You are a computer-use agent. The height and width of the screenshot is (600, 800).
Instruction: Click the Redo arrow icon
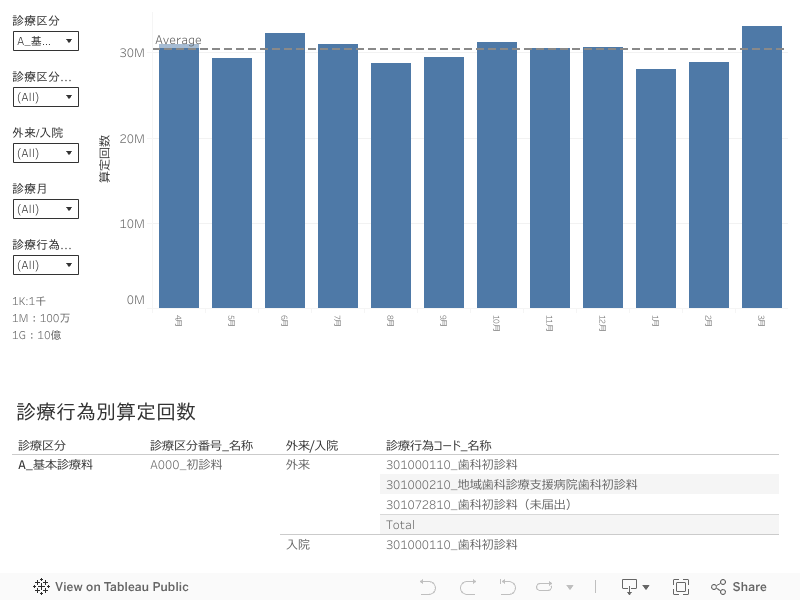[x=468, y=587]
